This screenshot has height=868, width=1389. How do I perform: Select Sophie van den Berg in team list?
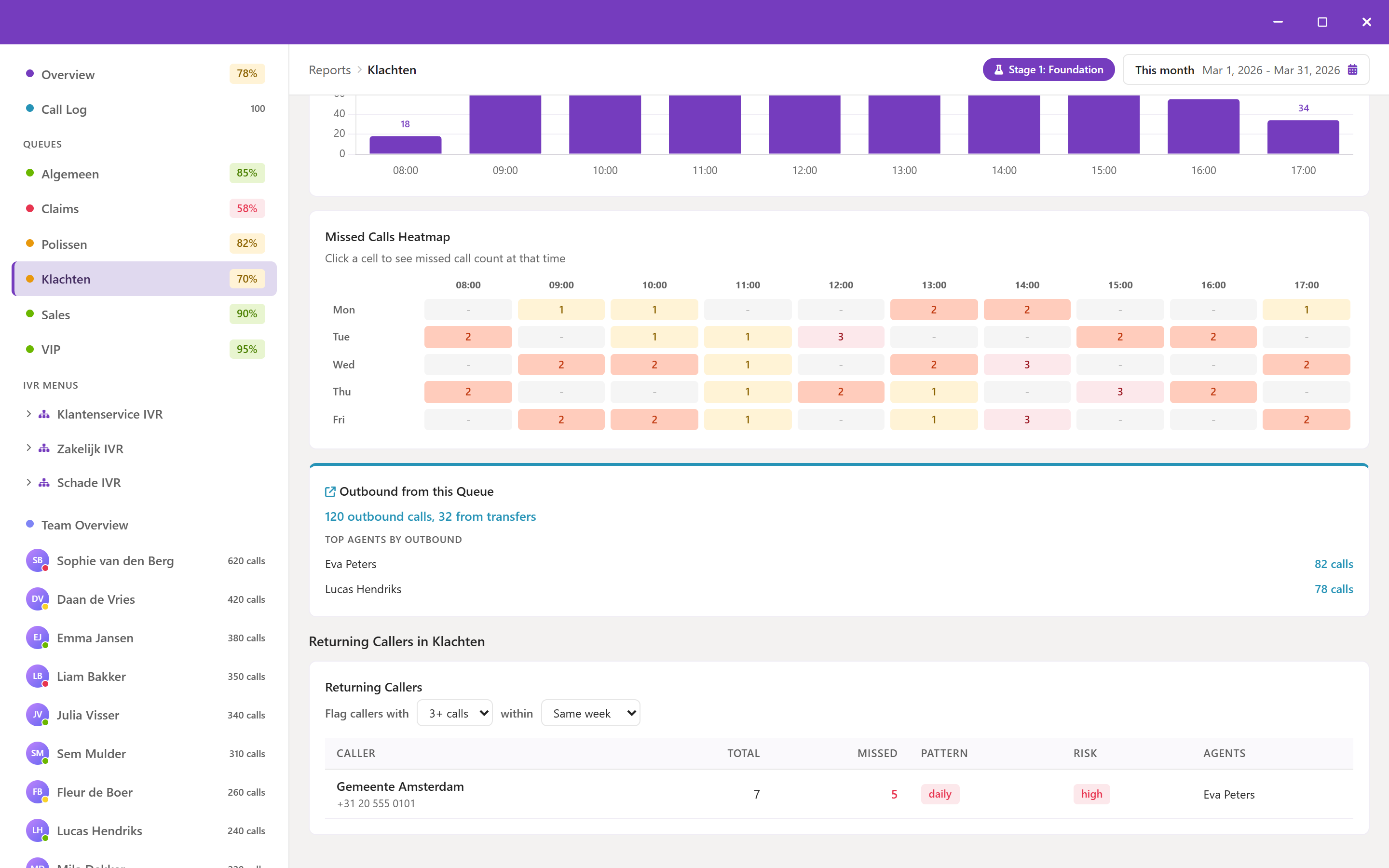point(144,561)
